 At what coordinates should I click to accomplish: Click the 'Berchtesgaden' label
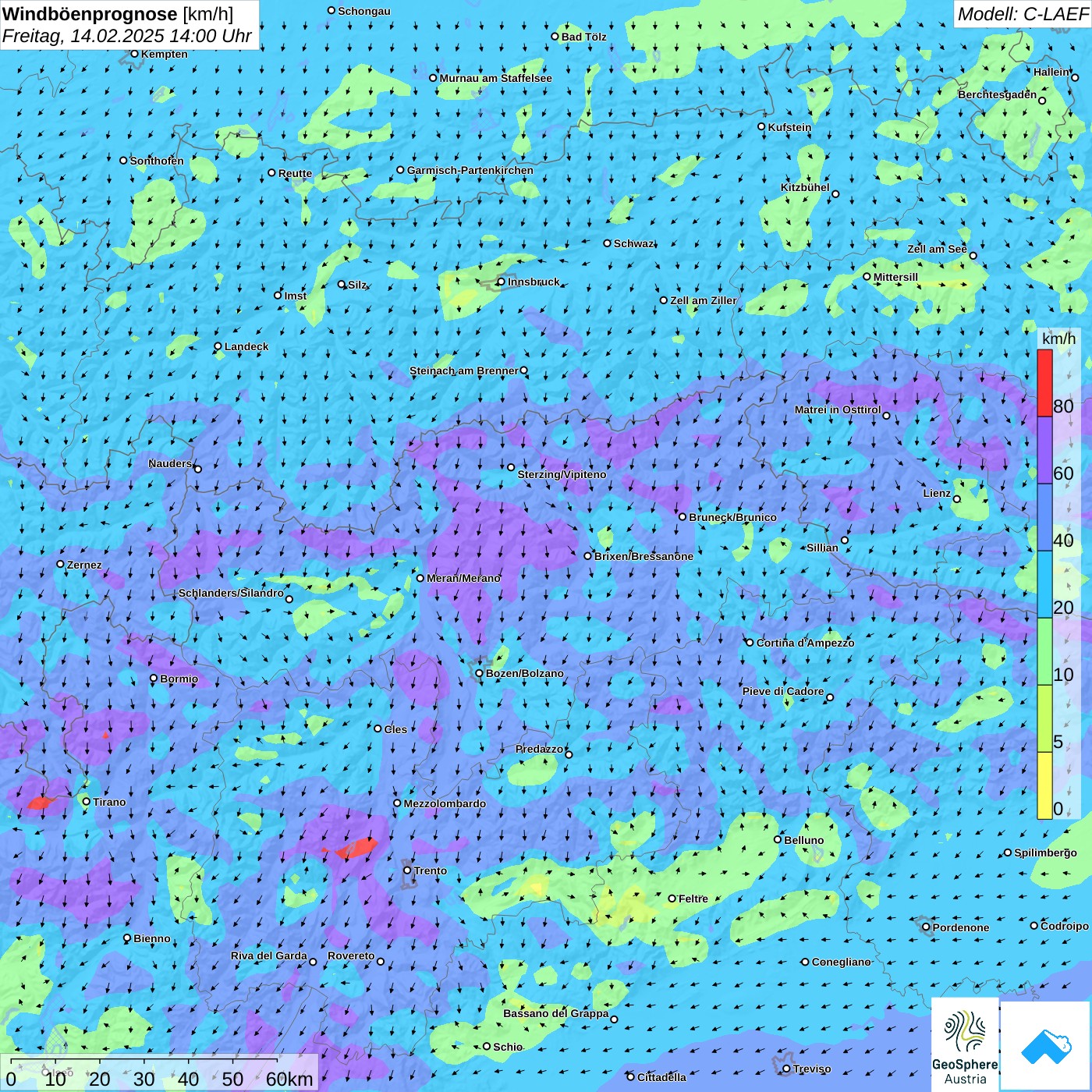point(998,94)
